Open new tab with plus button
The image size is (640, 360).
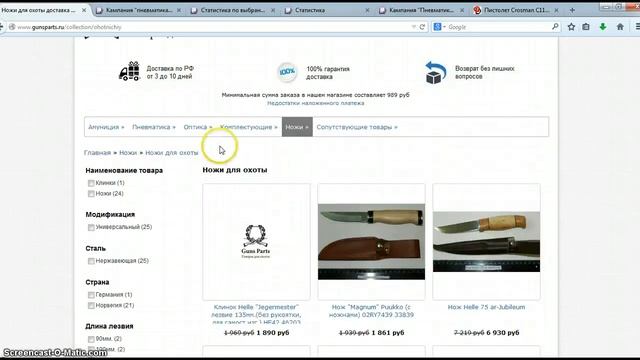point(572,10)
